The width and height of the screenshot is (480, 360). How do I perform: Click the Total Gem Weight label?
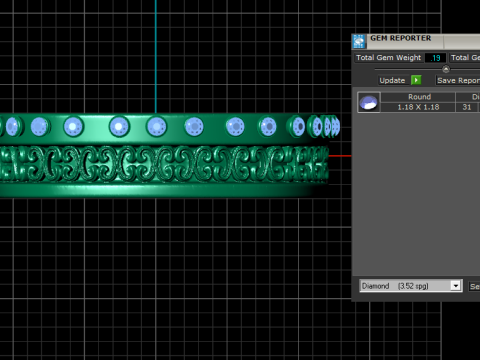click(389, 58)
